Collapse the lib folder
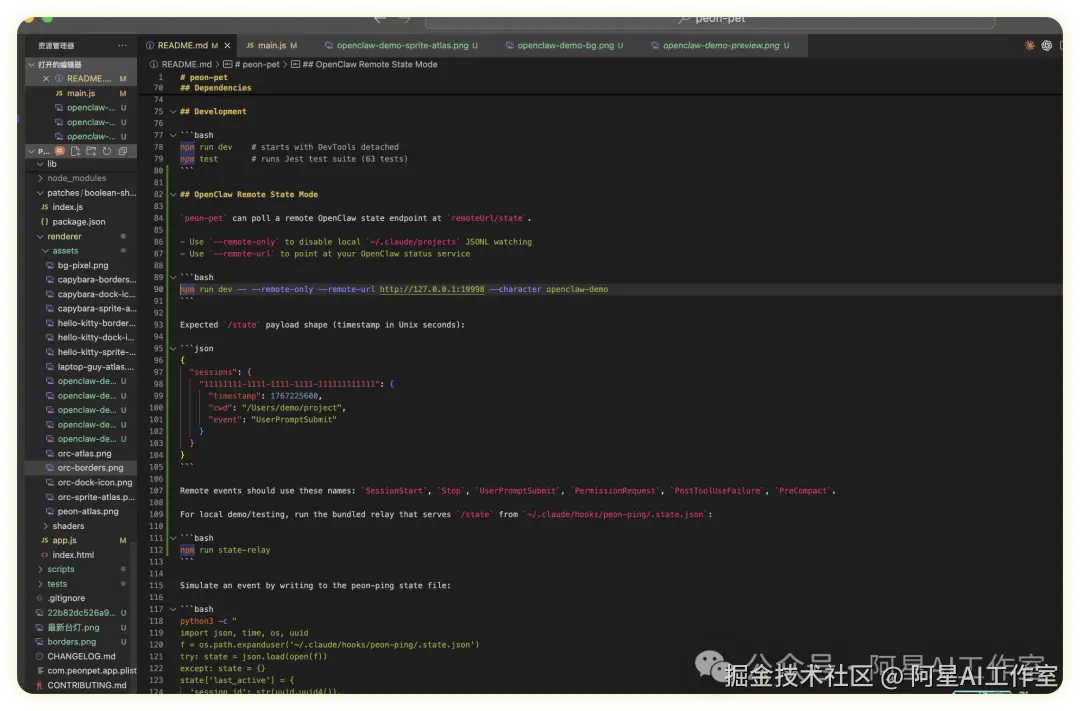The height and width of the screenshot is (711, 1080). (x=40, y=164)
